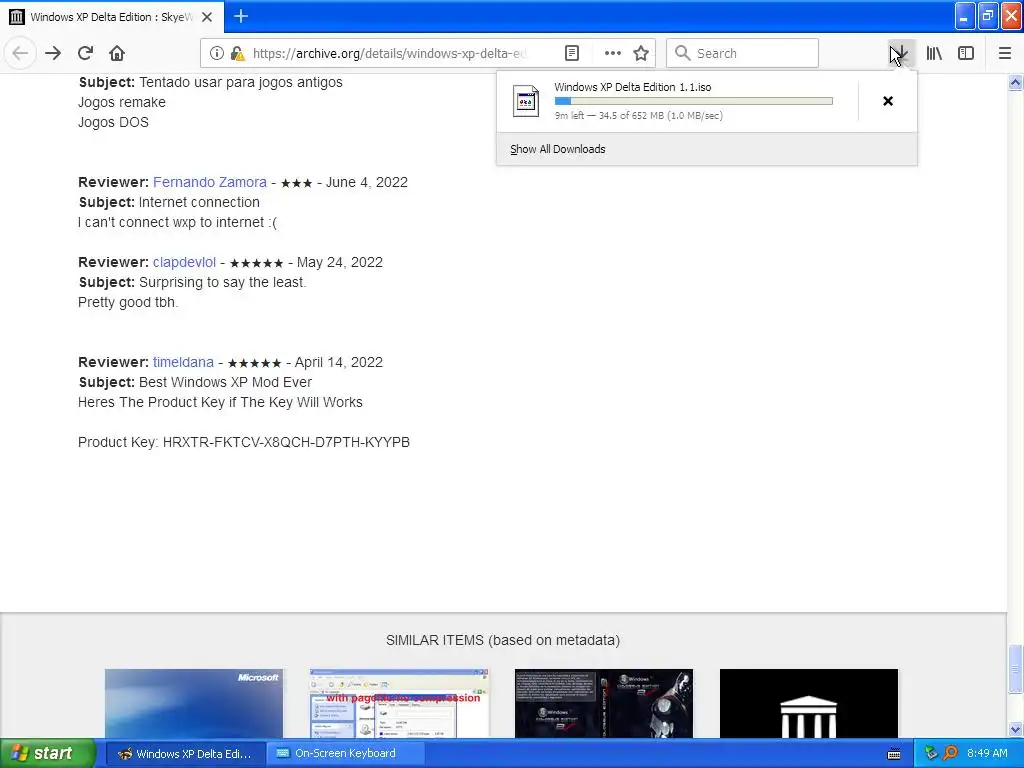
Task: Click the network status tray icon
Action: [931, 754]
